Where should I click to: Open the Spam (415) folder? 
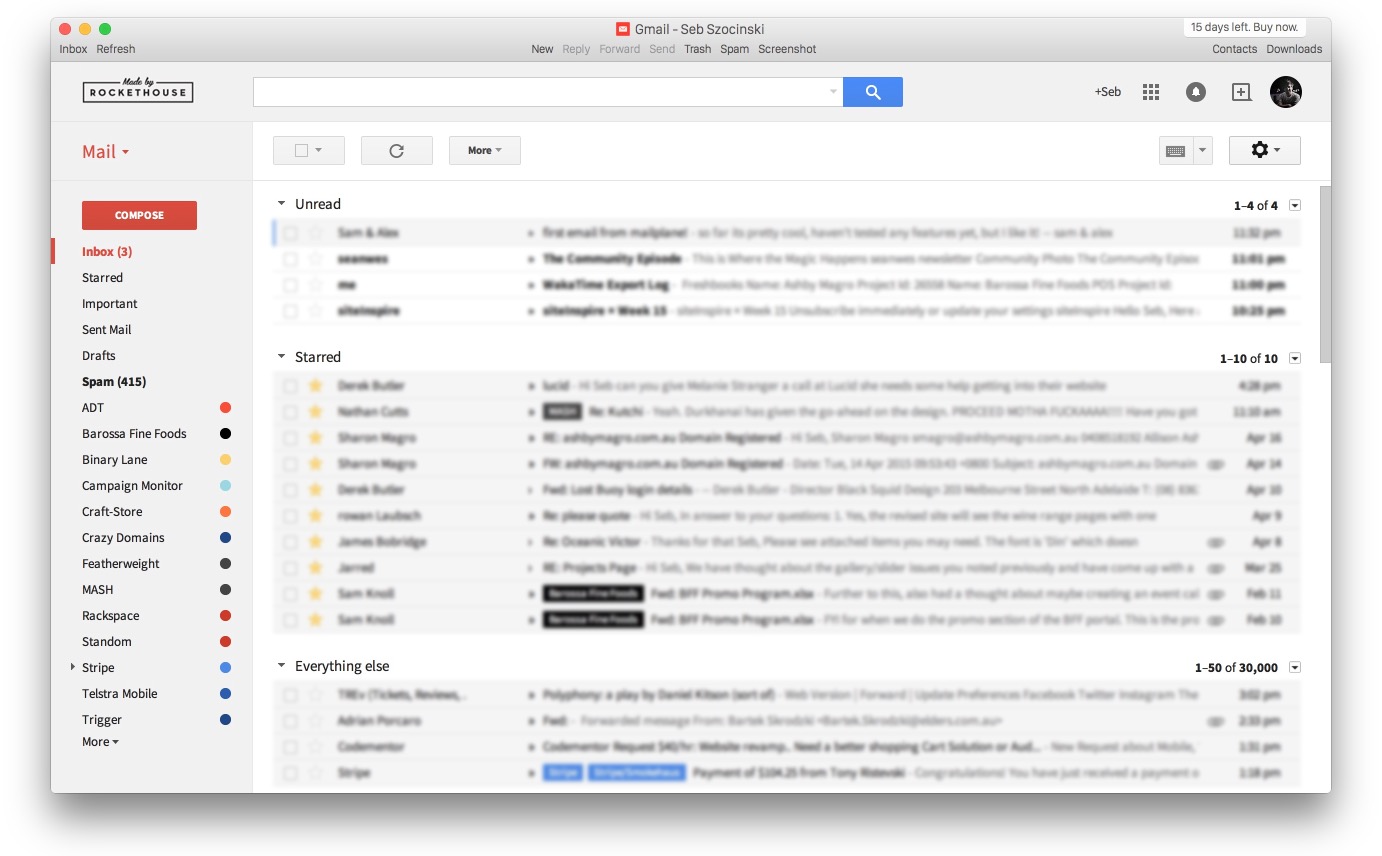point(112,382)
